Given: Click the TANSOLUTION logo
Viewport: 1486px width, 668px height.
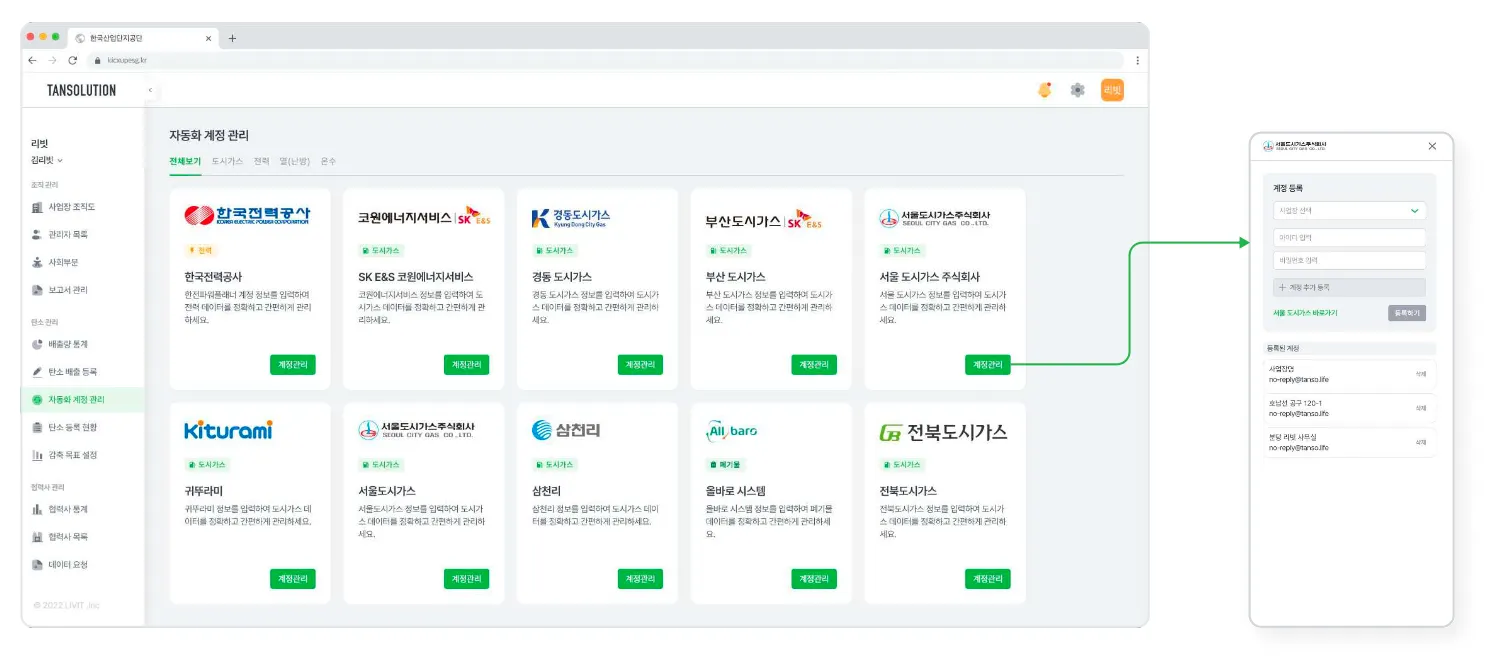Looking at the screenshot, I should pyautogui.click(x=81, y=90).
